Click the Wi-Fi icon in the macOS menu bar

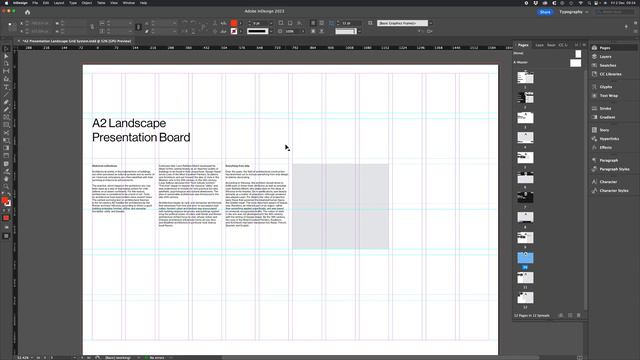pyautogui.click(x=580, y=3)
